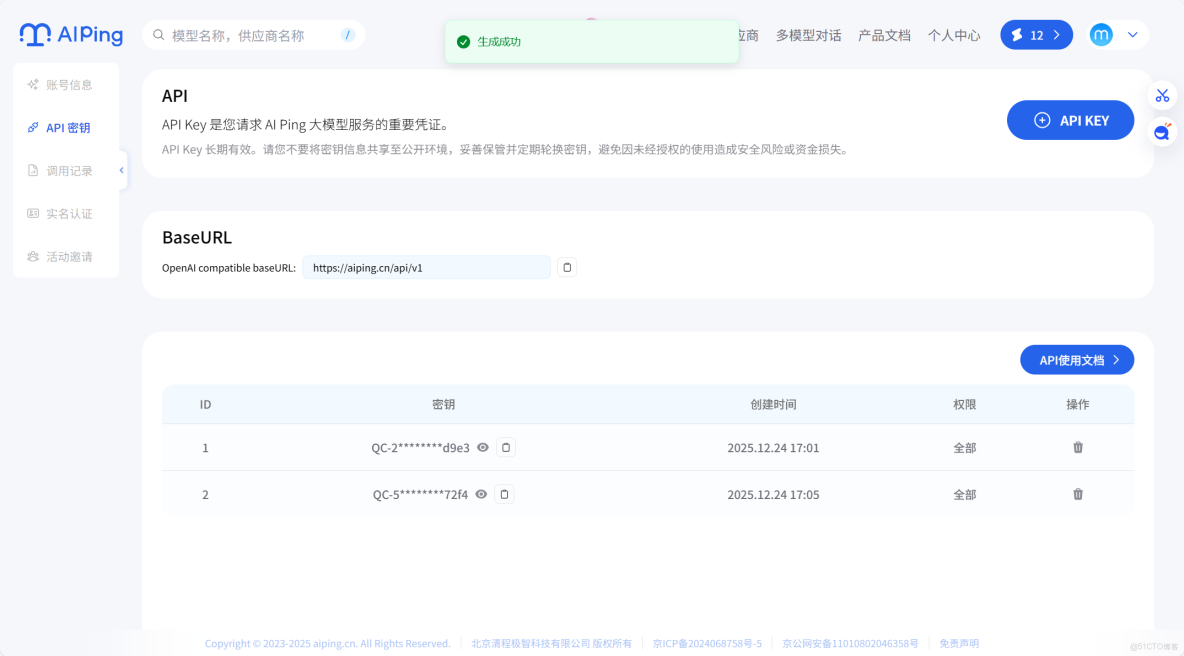Open the balance details via 12 badge
Image resolution: width=1184 pixels, height=656 pixels.
tap(1036, 34)
